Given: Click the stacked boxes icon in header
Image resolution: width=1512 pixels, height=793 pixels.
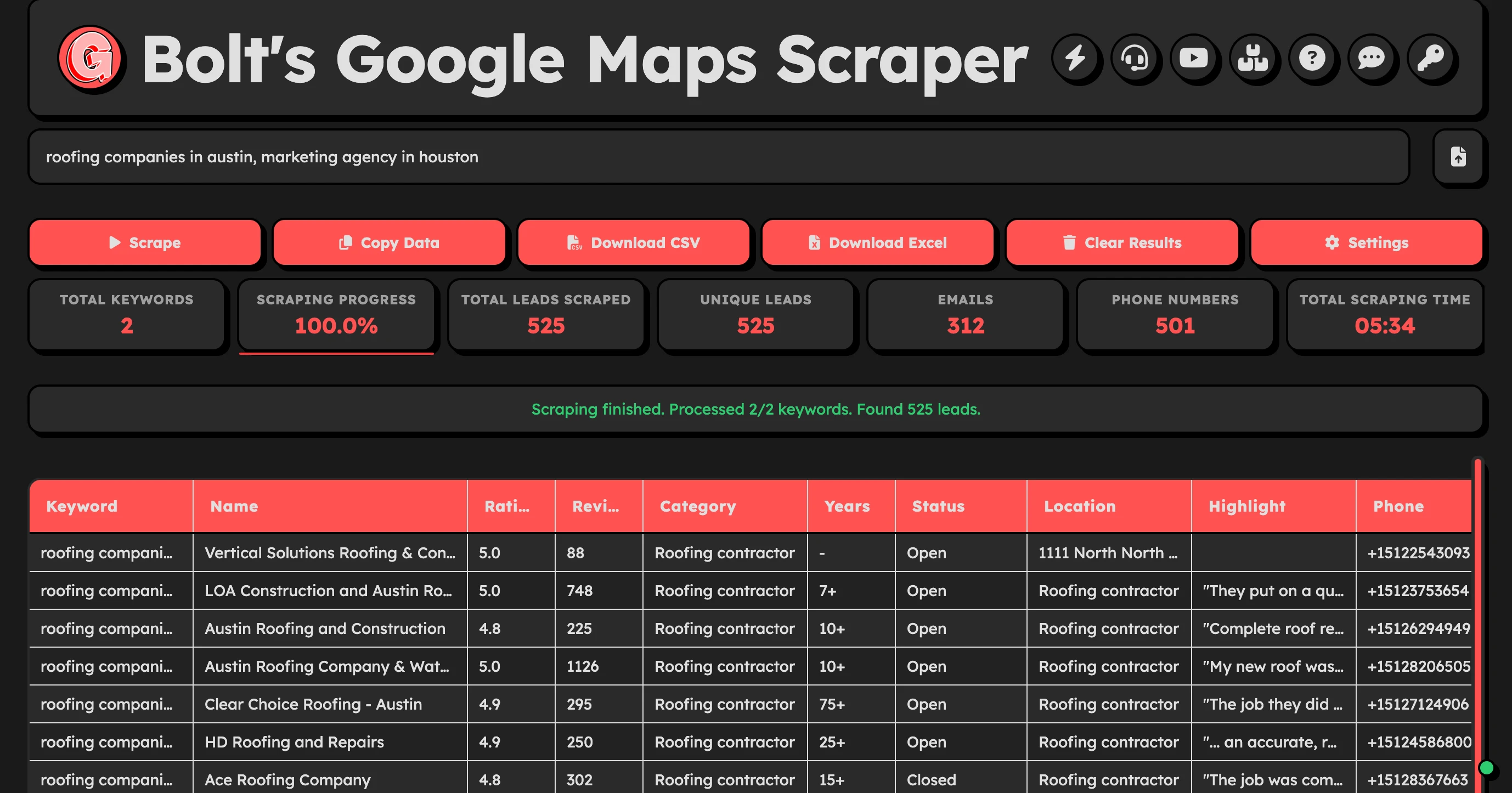Looking at the screenshot, I should coord(1253,58).
